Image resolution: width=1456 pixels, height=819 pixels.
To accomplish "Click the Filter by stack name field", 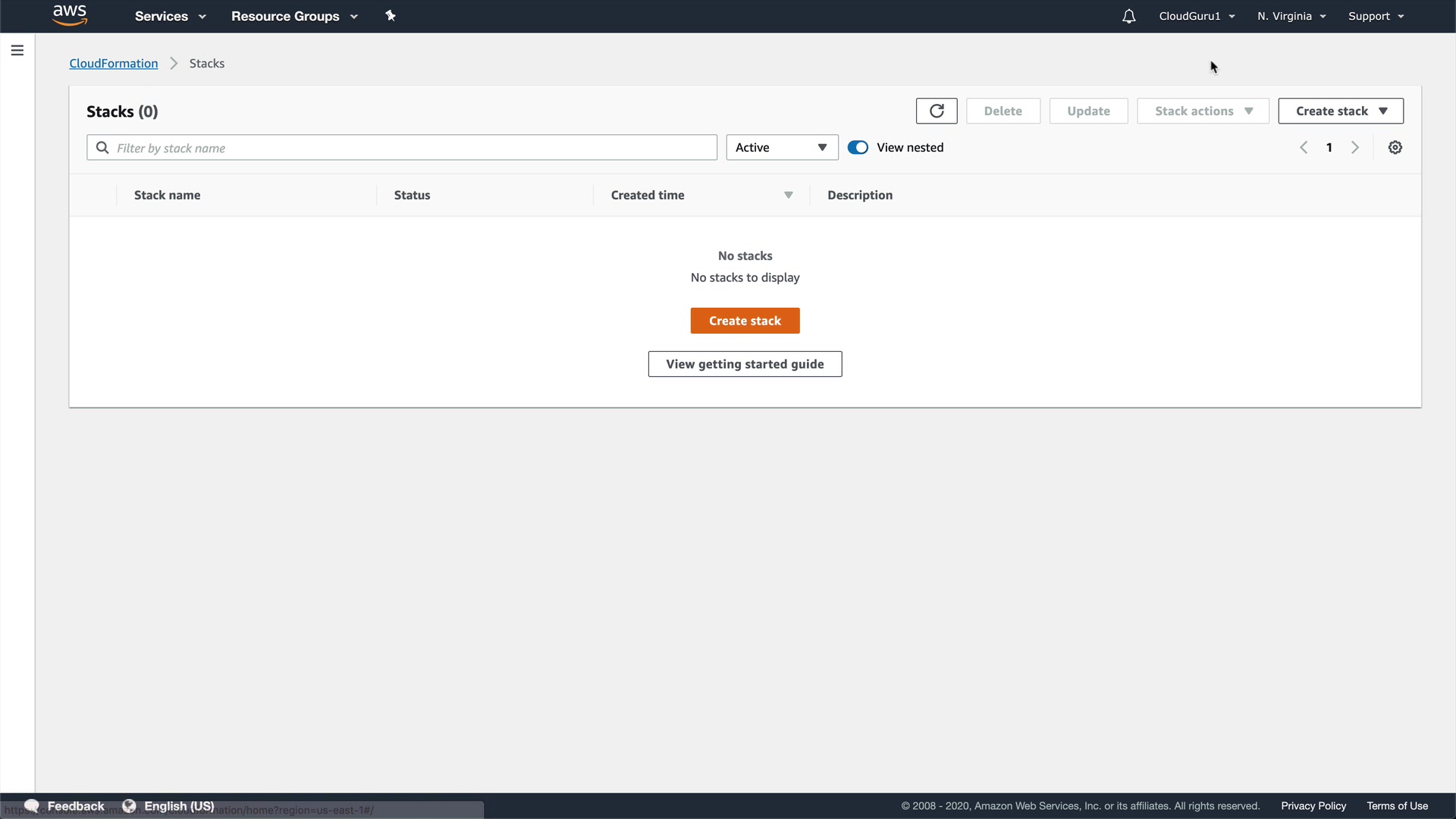I will tap(409, 148).
